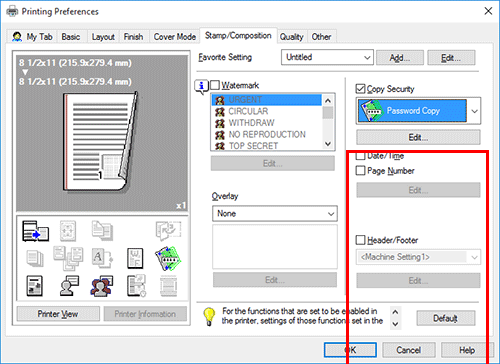The height and width of the screenshot is (364, 500).
Task: Select the URGENT watermark entry
Action: pos(267,100)
